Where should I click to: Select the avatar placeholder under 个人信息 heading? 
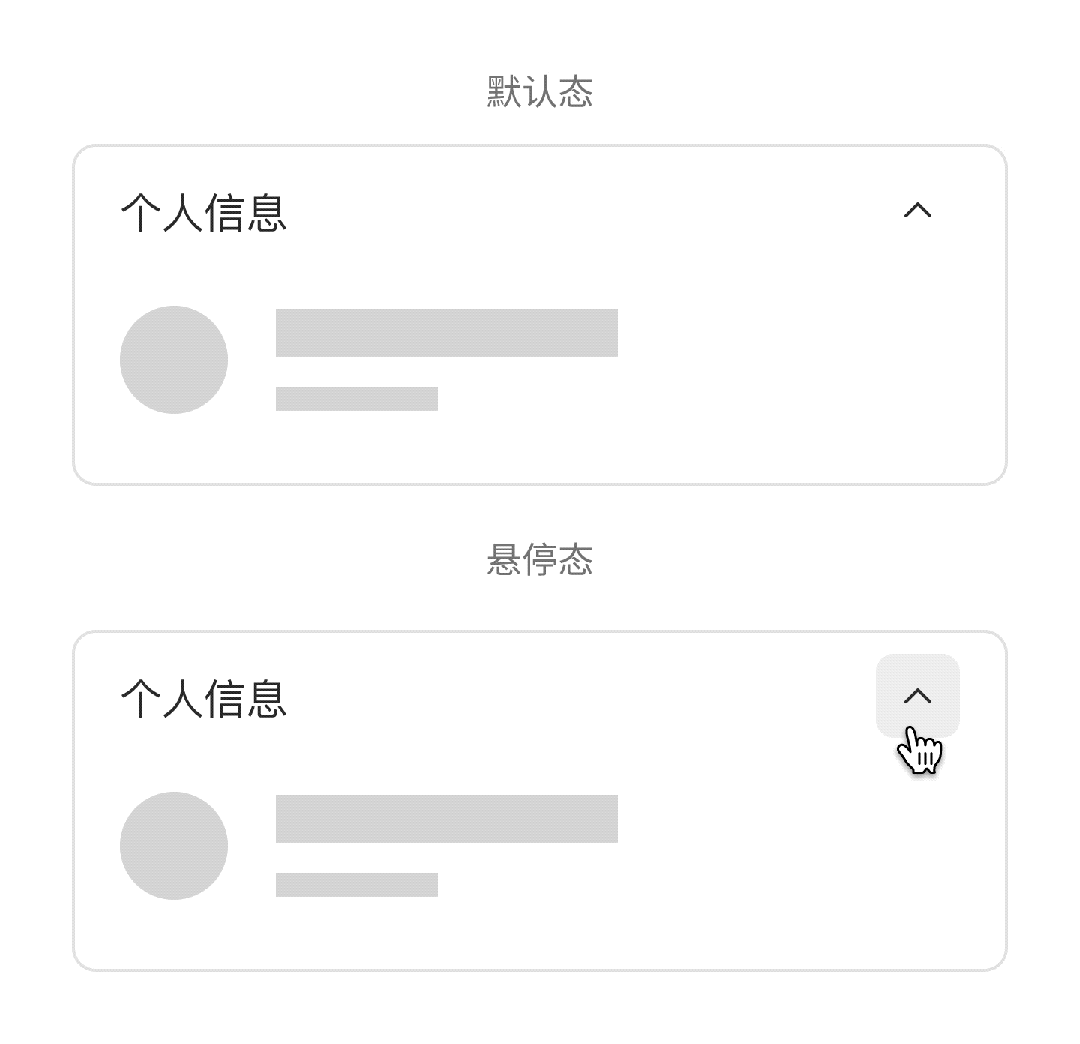click(x=173, y=360)
